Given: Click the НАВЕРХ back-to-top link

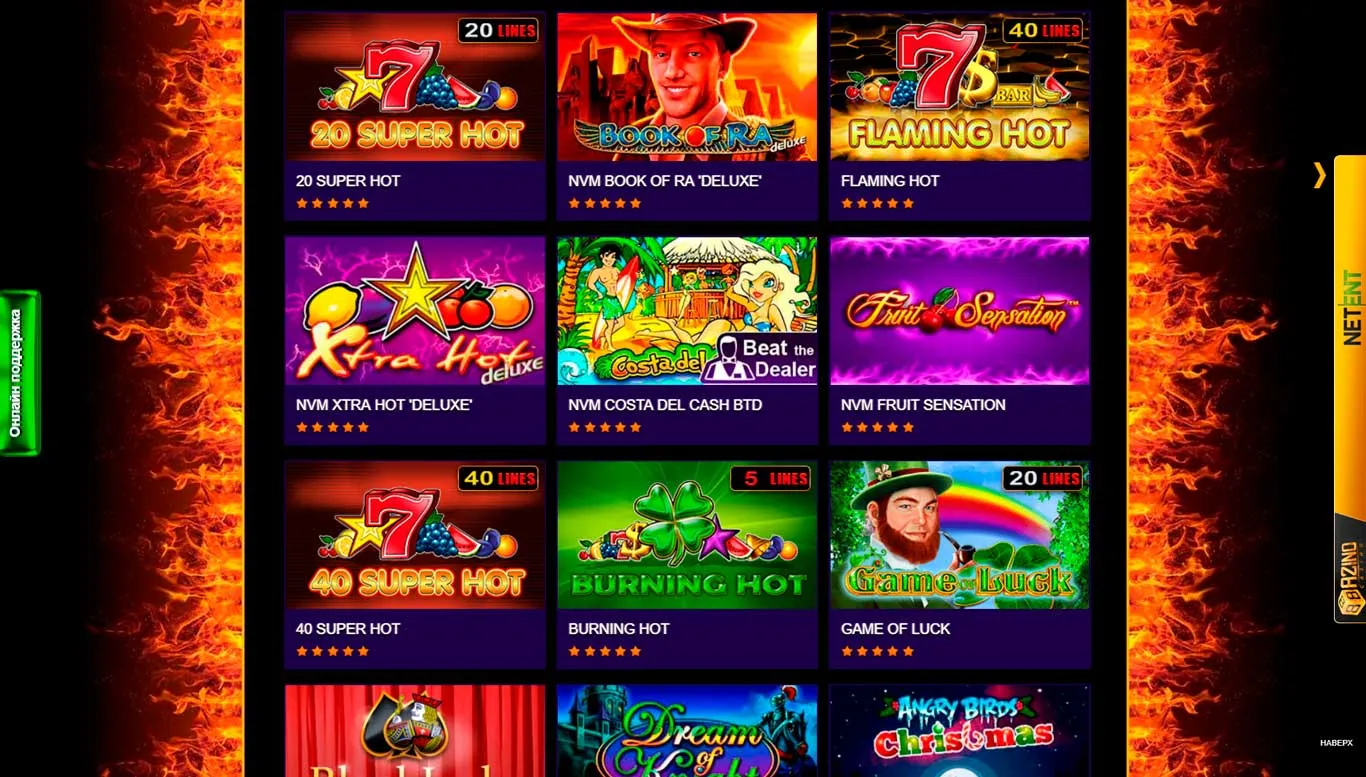Looking at the screenshot, I should [1336, 743].
